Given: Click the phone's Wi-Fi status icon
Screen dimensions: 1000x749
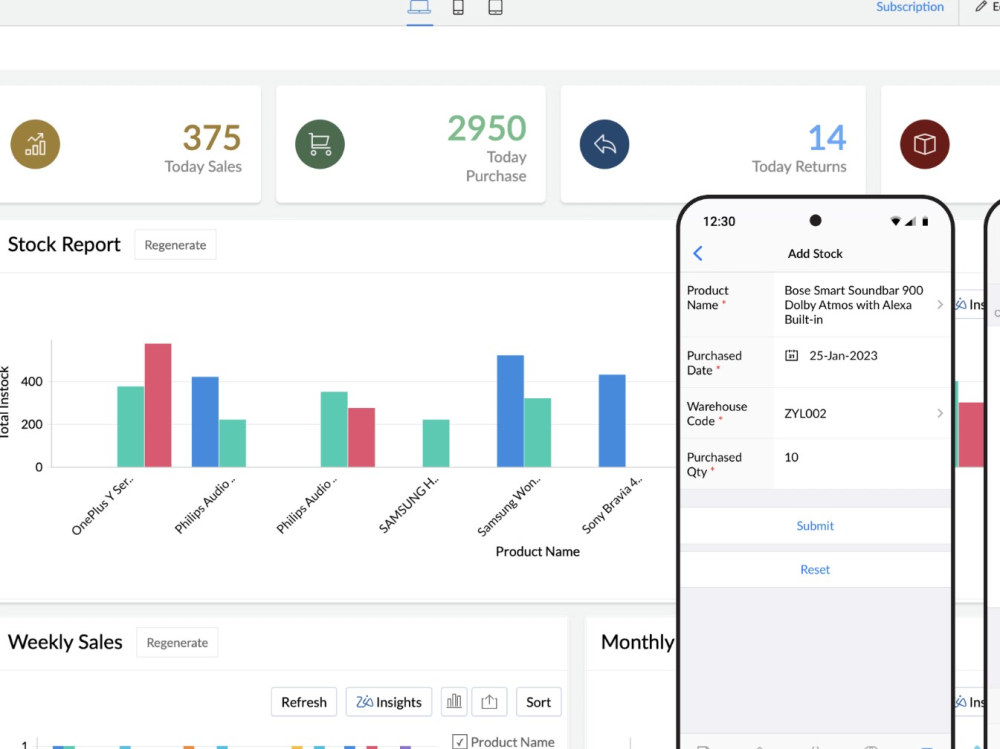Looking at the screenshot, I should [x=895, y=221].
